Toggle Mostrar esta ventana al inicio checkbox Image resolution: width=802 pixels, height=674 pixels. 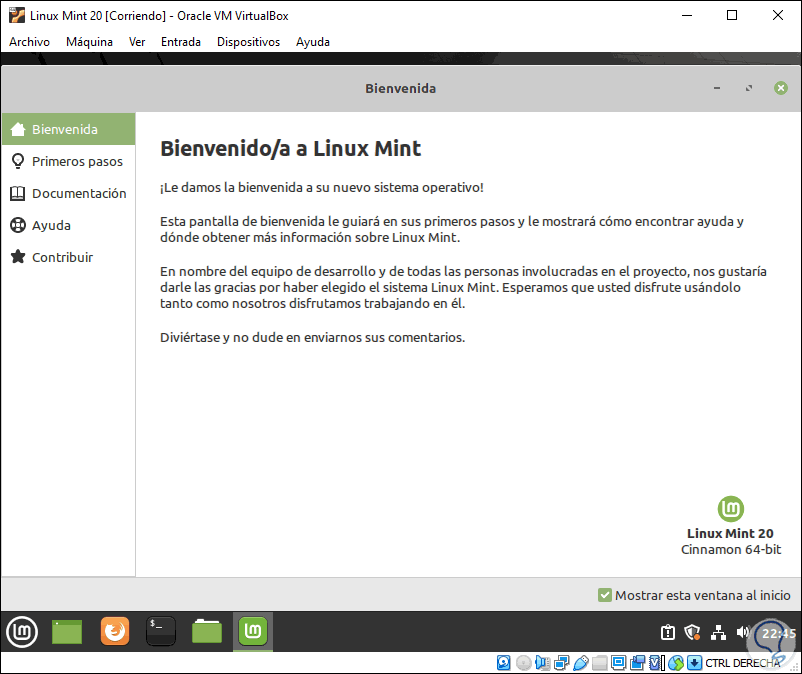(605, 595)
